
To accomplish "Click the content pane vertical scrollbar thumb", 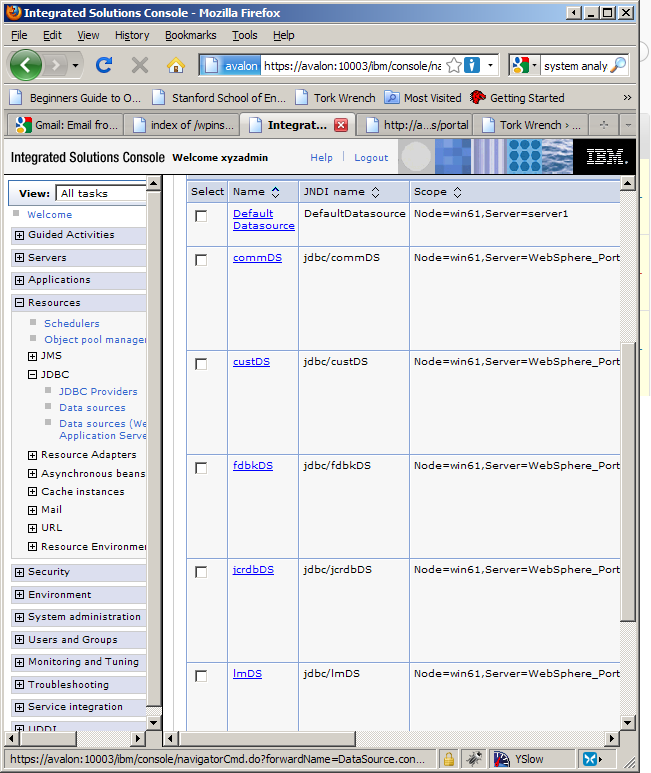I will (627, 481).
